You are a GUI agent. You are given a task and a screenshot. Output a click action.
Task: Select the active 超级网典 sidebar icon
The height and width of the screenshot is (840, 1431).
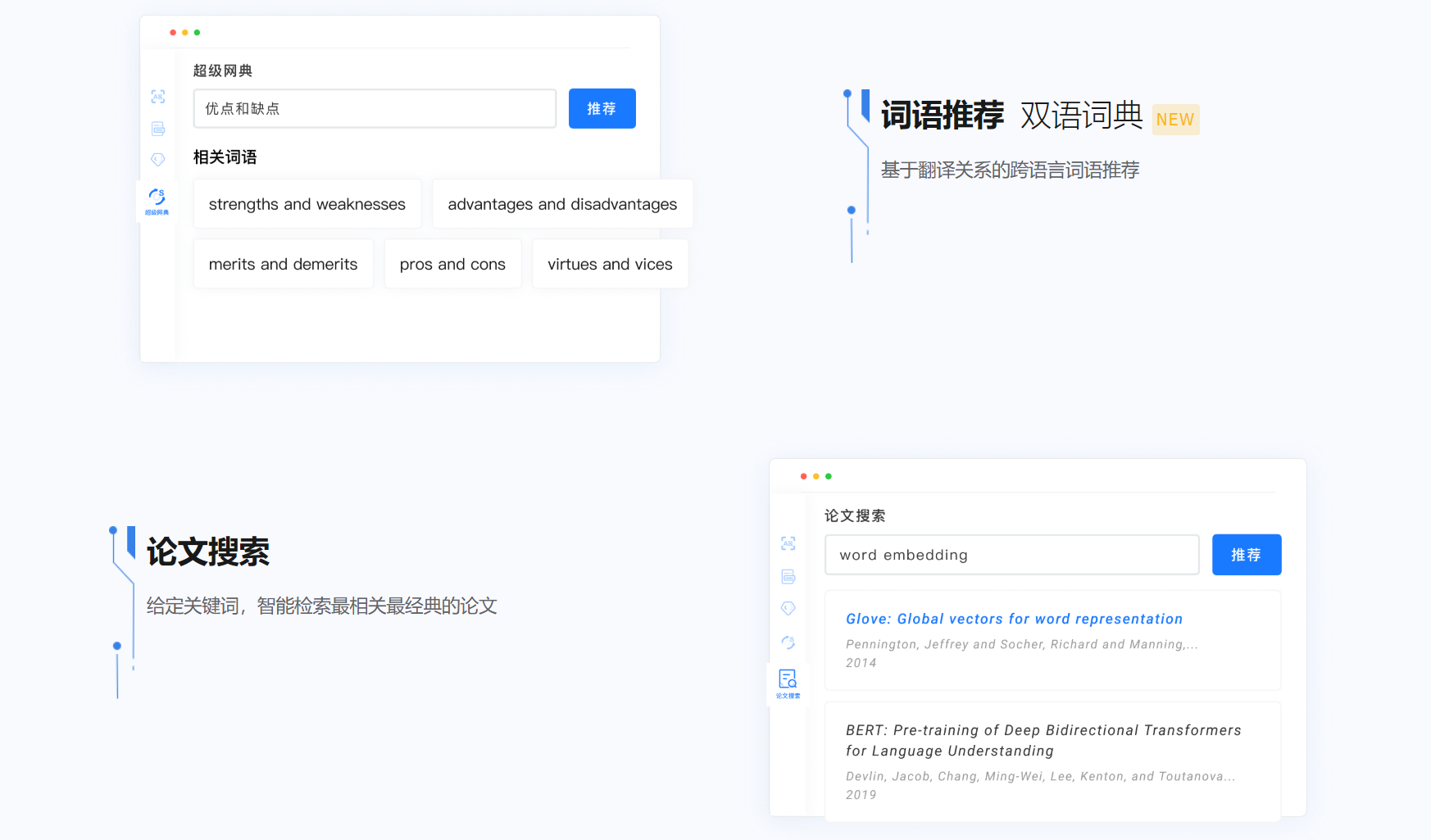pyautogui.click(x=157, y=201)
